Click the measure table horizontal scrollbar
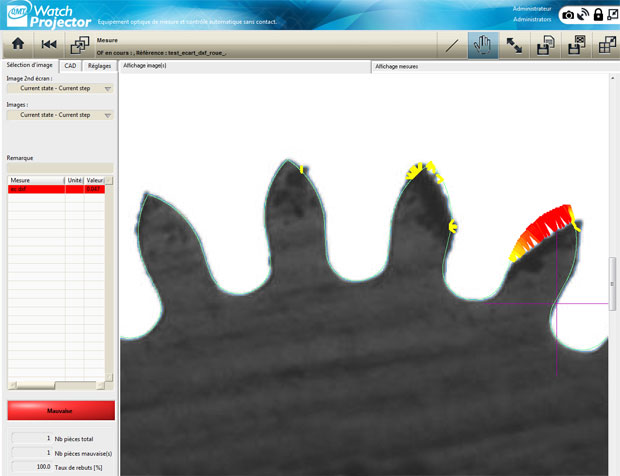 pos(56,385)
